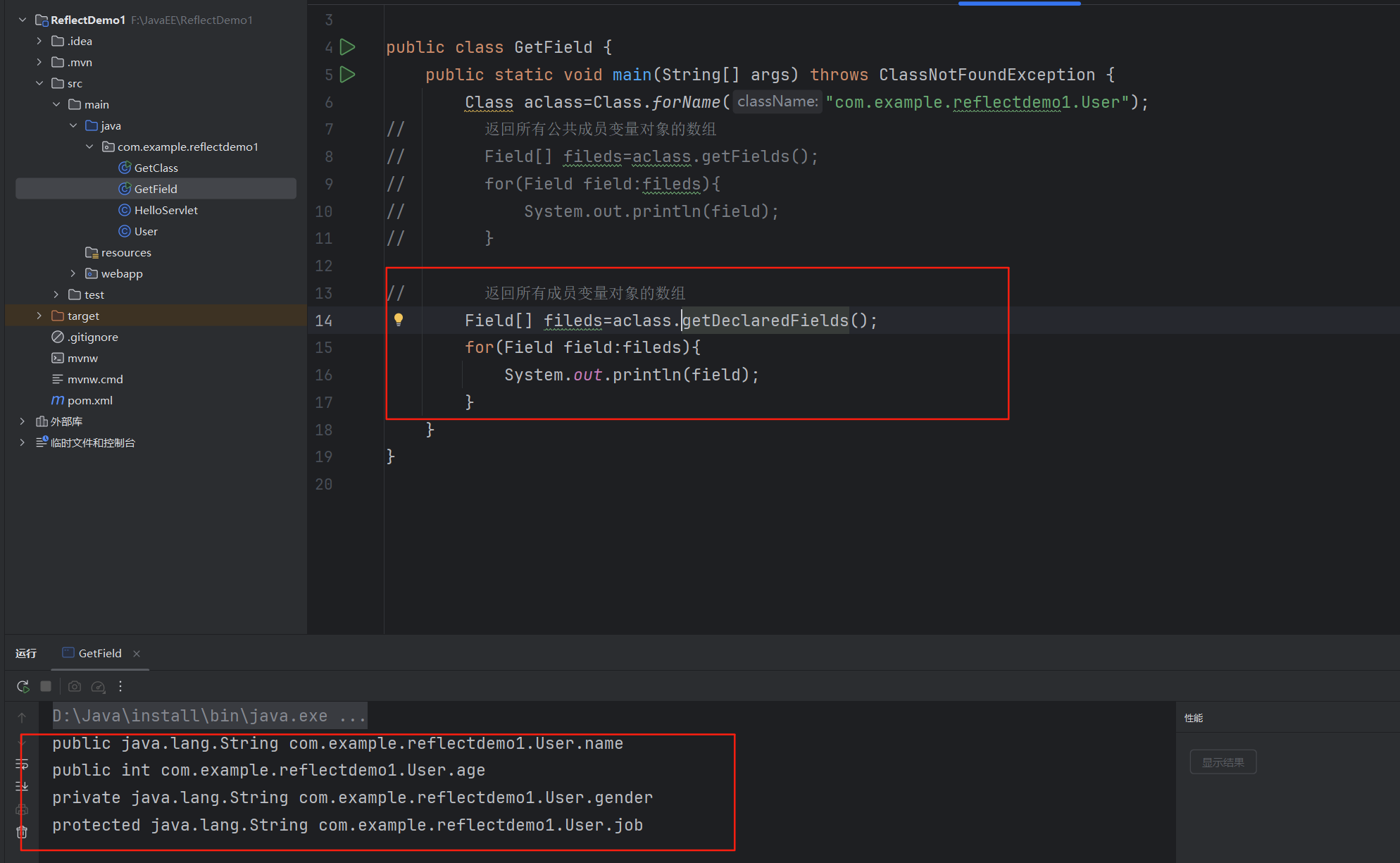Image resolution: width=1400 pixels, height=863 pixels.
Task: Open pom.xml in the project tree
Action: (89, 400)
